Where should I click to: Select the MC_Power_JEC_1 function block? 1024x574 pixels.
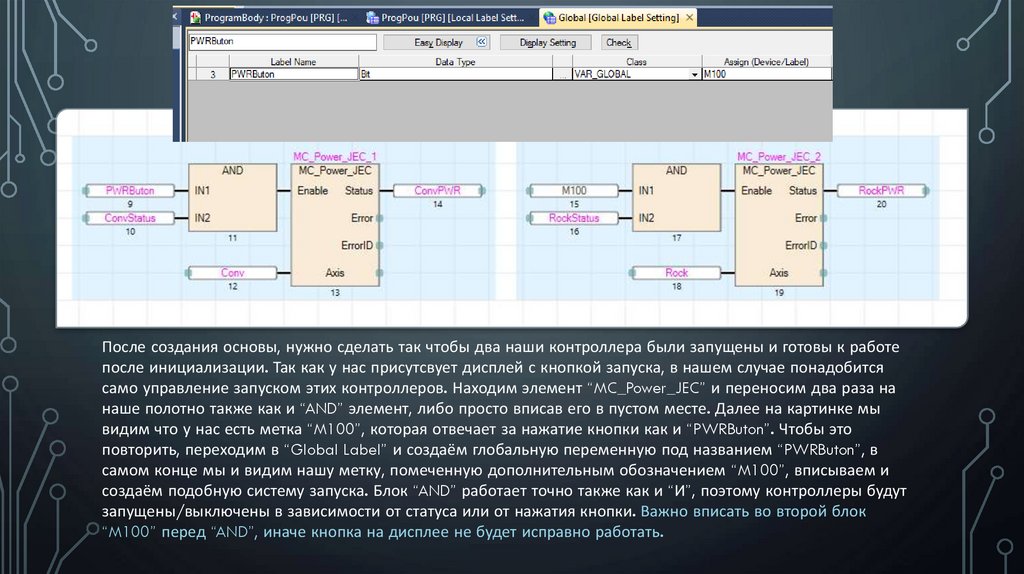click(x=334, y=227)
